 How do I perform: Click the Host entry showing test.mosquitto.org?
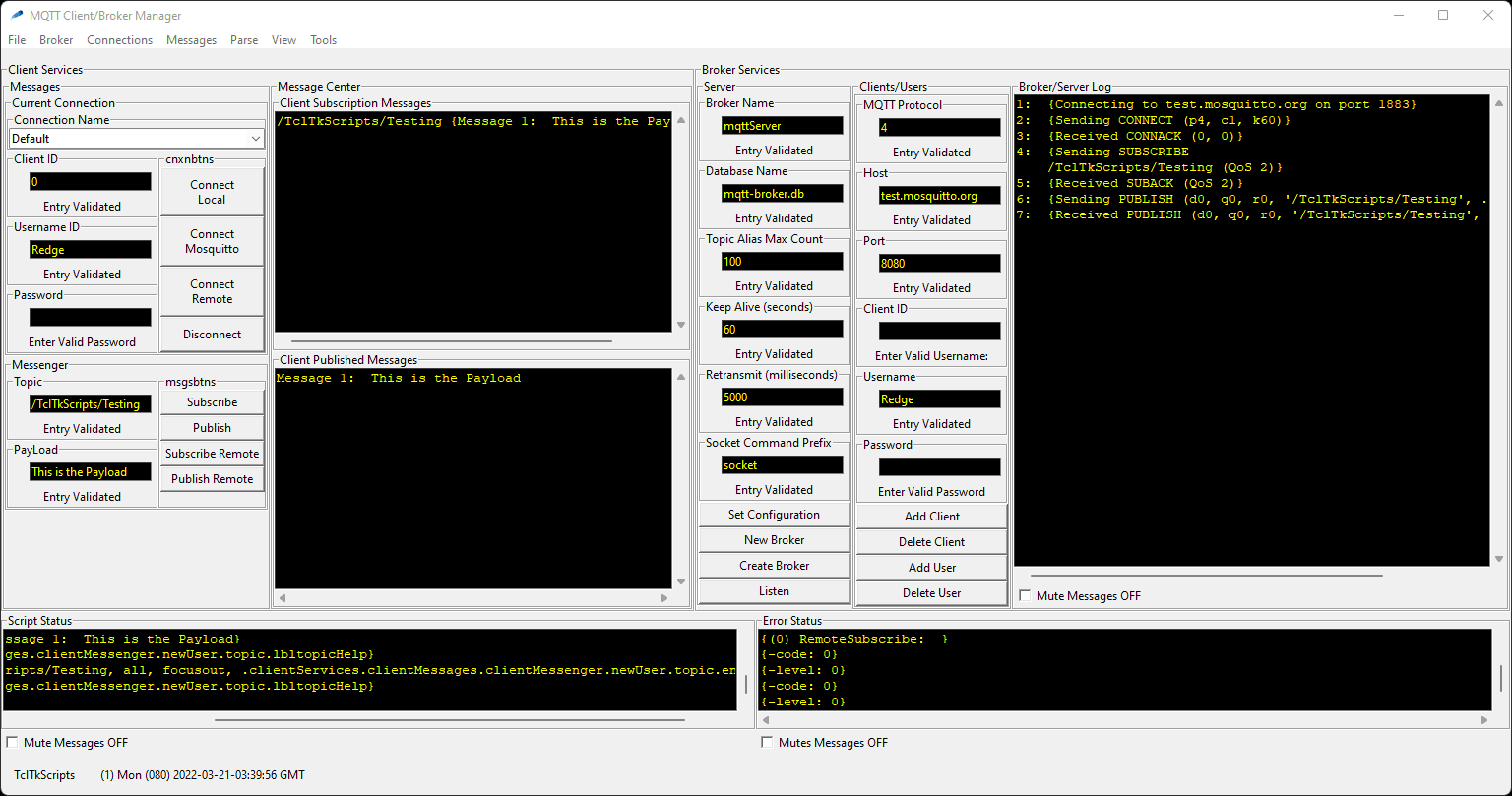coord(939,195)
